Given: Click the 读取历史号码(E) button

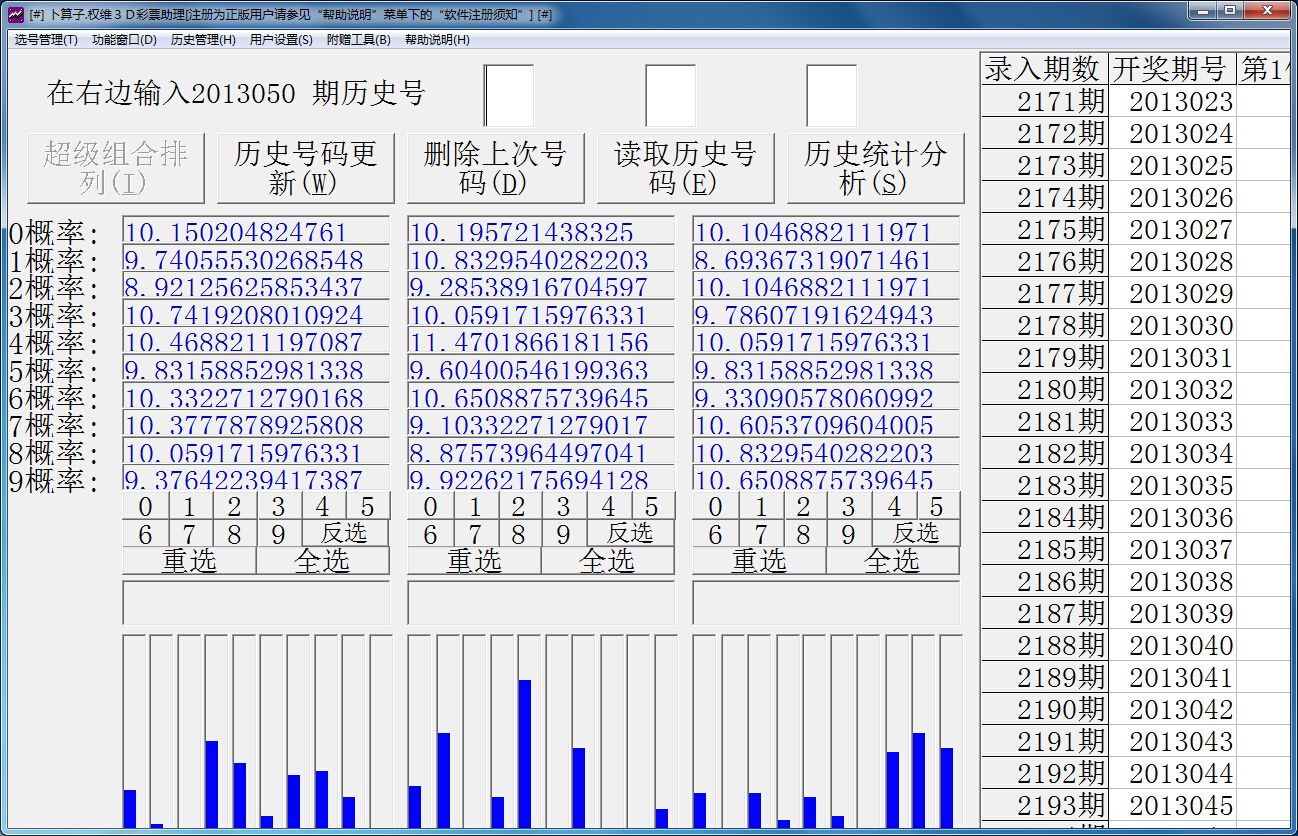Looking at the screenshot, I should click(x=686, y=168).
